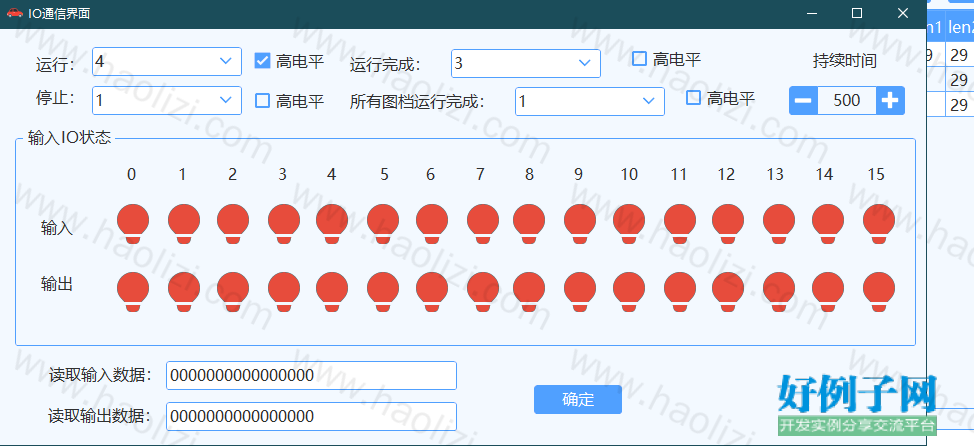Click input indicator lamp 1

(x=184, y=224)
